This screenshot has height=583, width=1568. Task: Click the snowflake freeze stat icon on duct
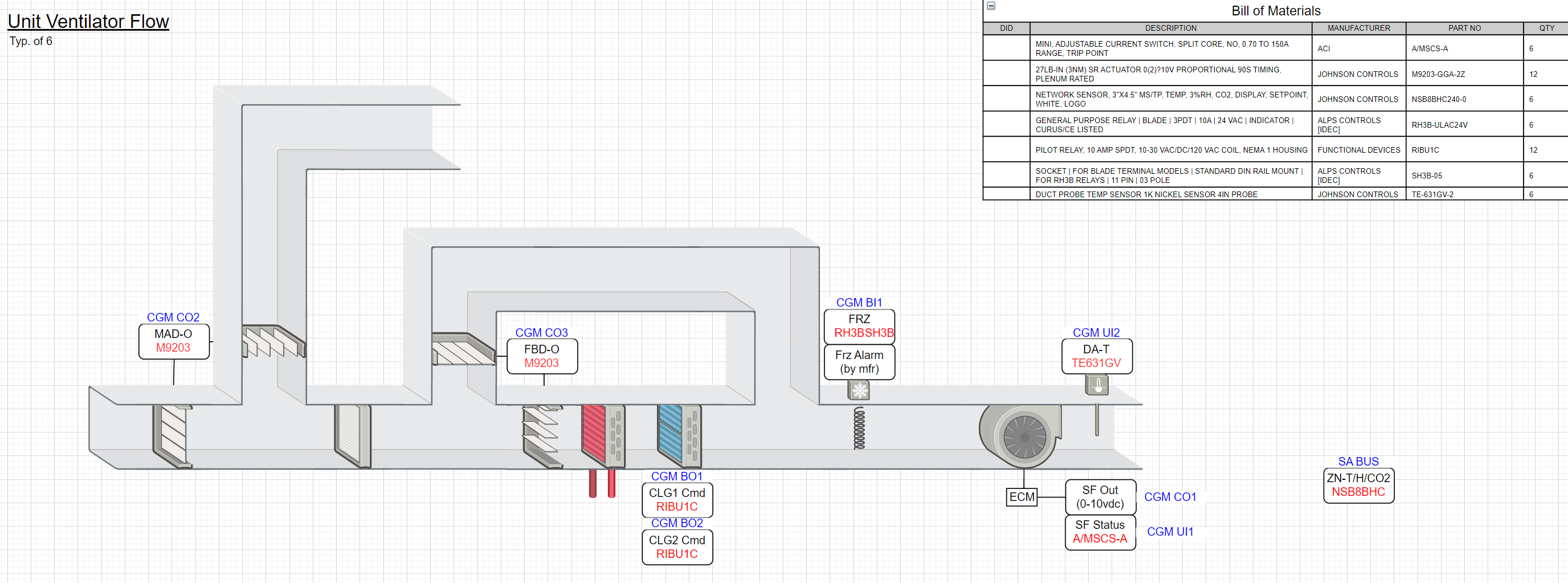[858, 390]
